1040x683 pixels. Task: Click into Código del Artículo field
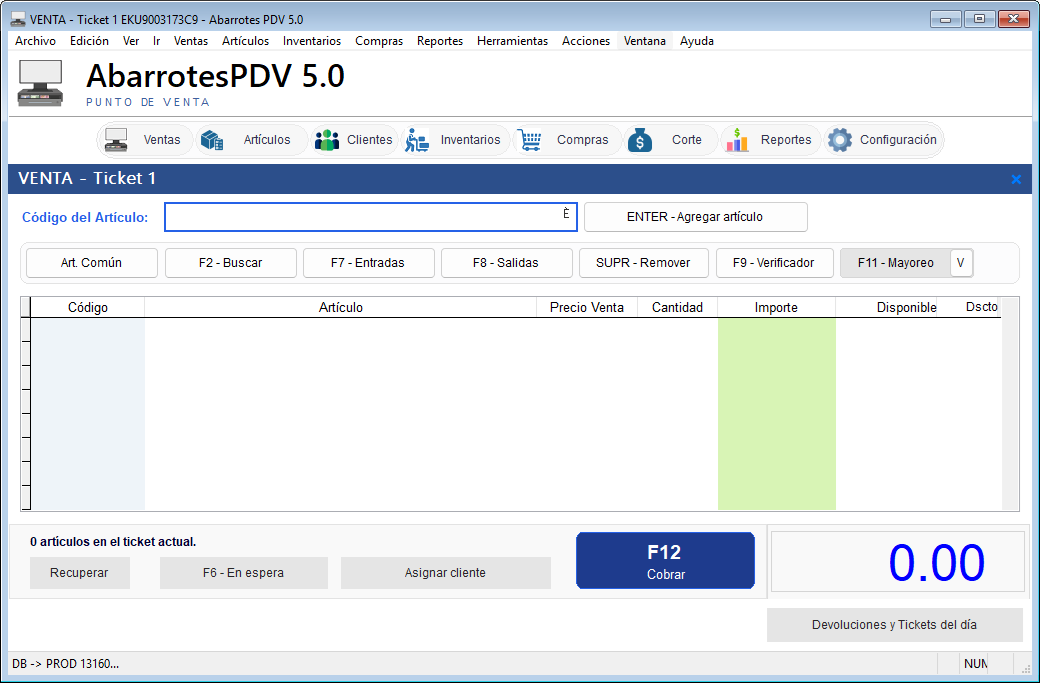pyautogui.click(x=371, y=217)
